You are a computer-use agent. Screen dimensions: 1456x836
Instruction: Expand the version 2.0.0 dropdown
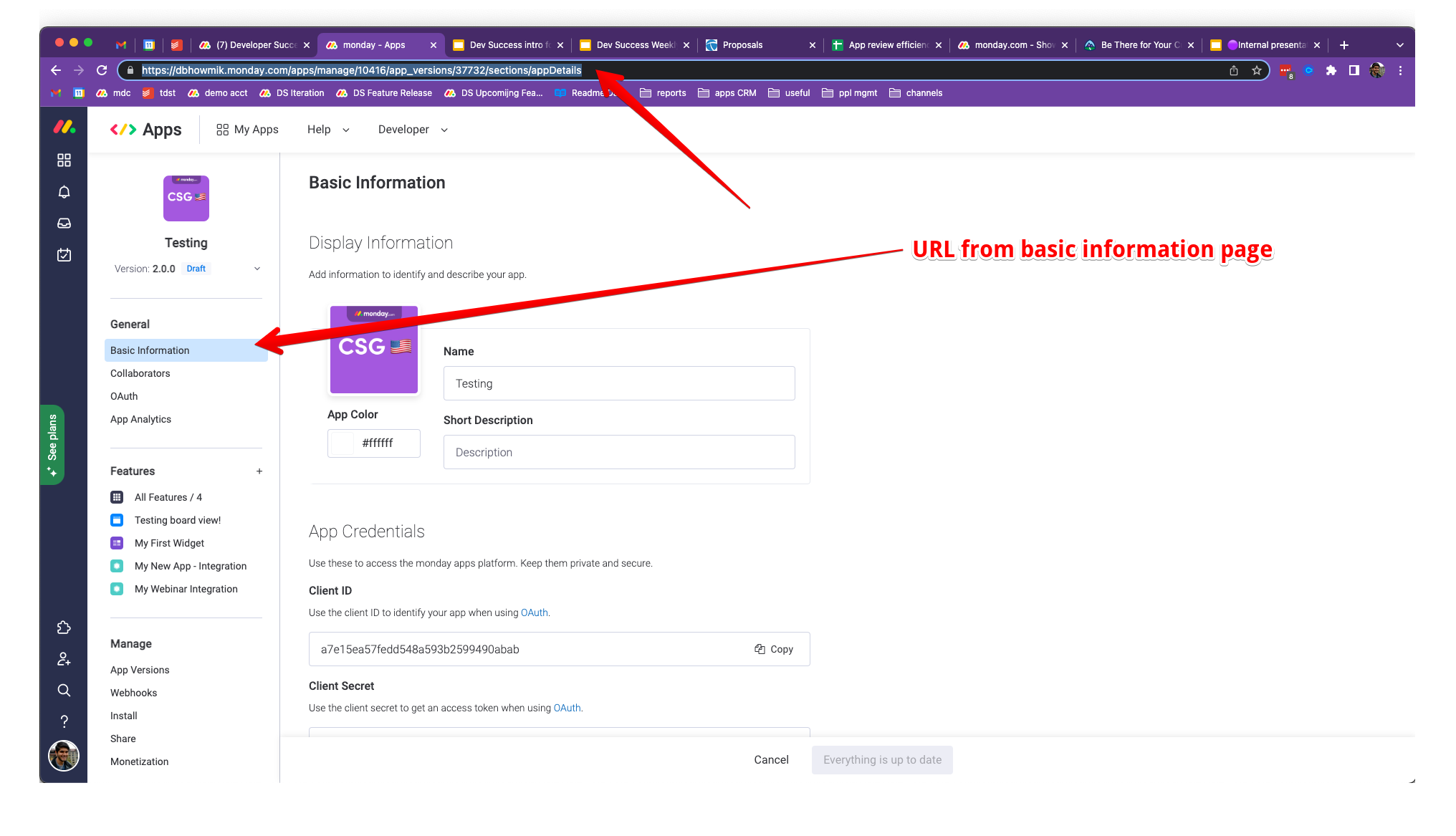tap(257, 269)
